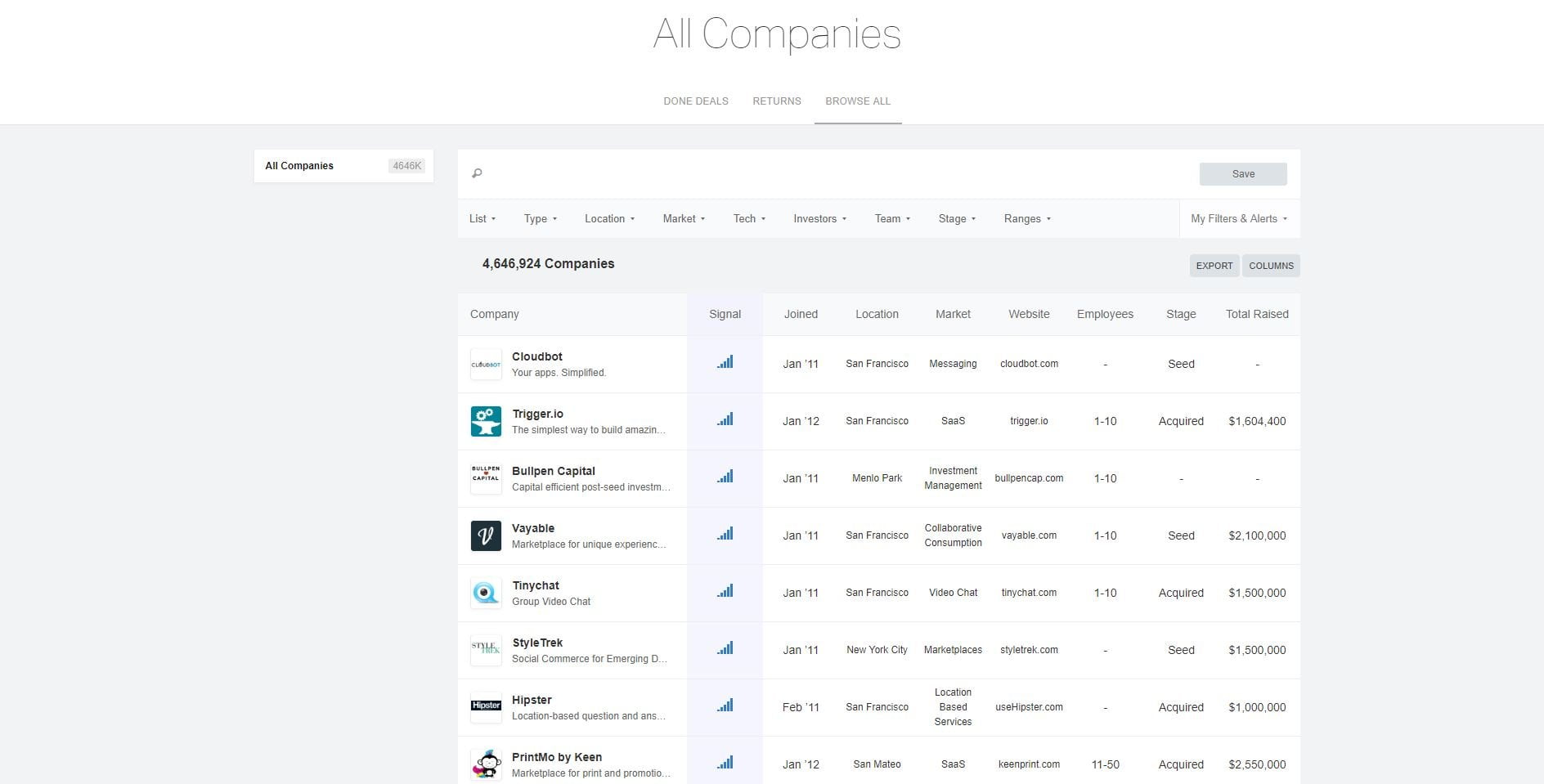The height and width of the screenshot is (784, 1544).
Task: Sort by the Market column header
Action: click(953, 314)
